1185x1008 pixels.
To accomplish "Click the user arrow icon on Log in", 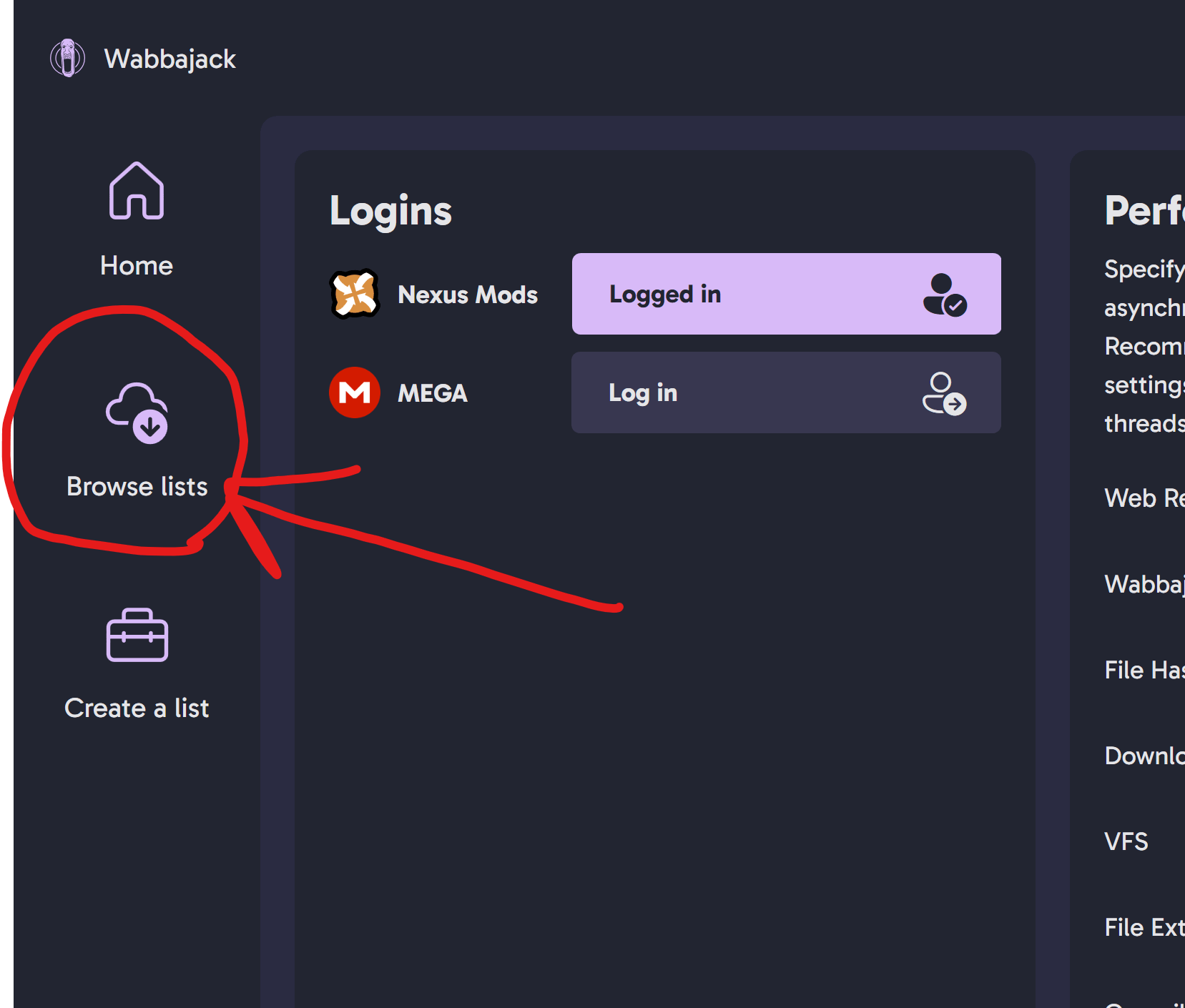I will [944, 392].
